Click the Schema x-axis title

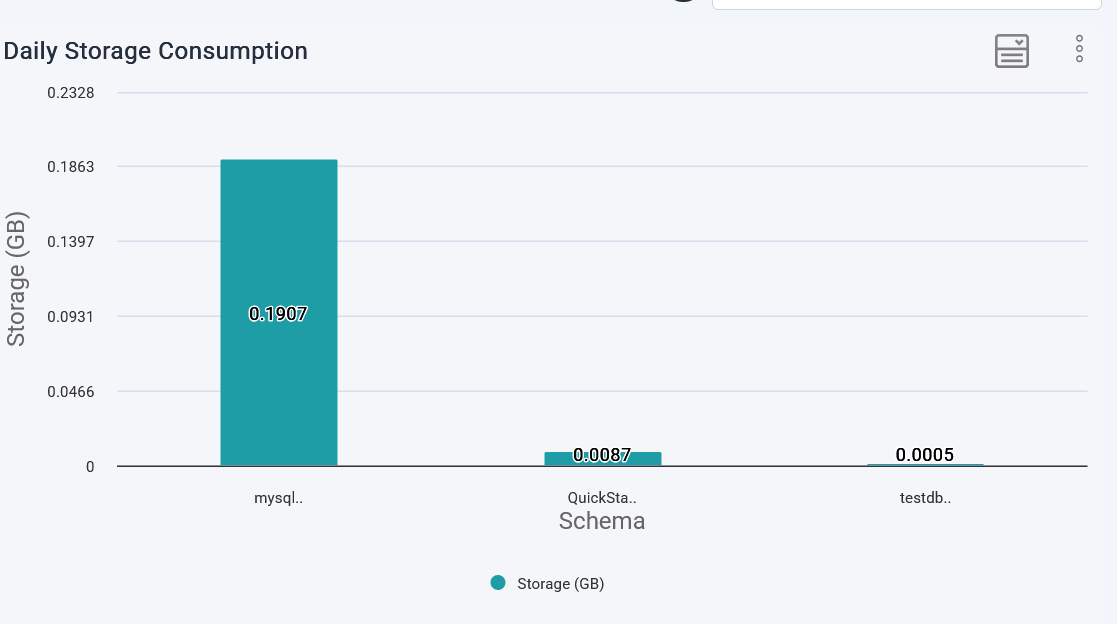[x=602, y=521]
